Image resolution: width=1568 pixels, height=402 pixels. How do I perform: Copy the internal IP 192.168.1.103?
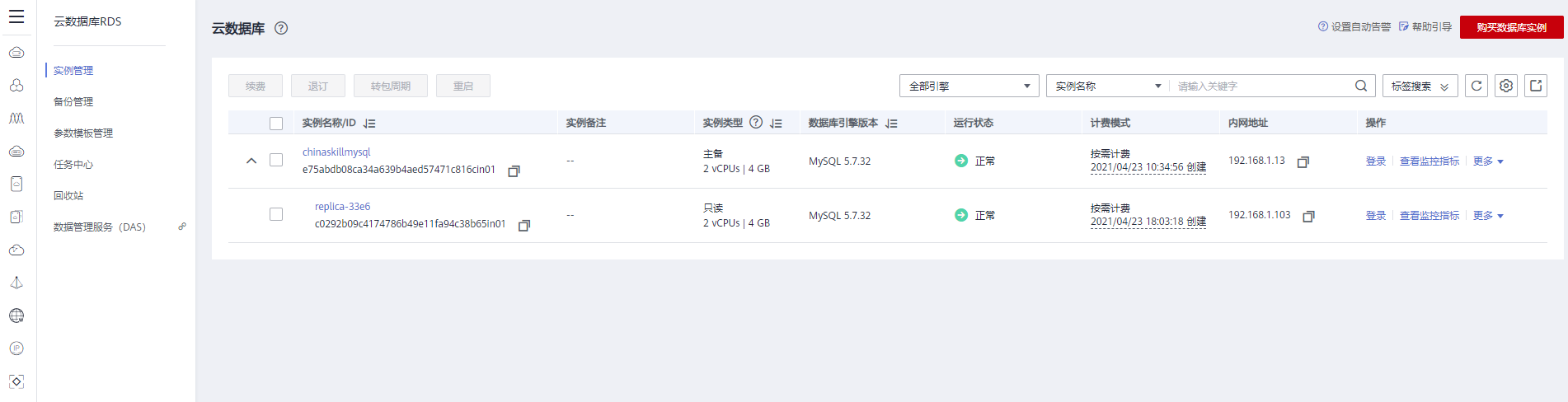tap(1308, 217)
